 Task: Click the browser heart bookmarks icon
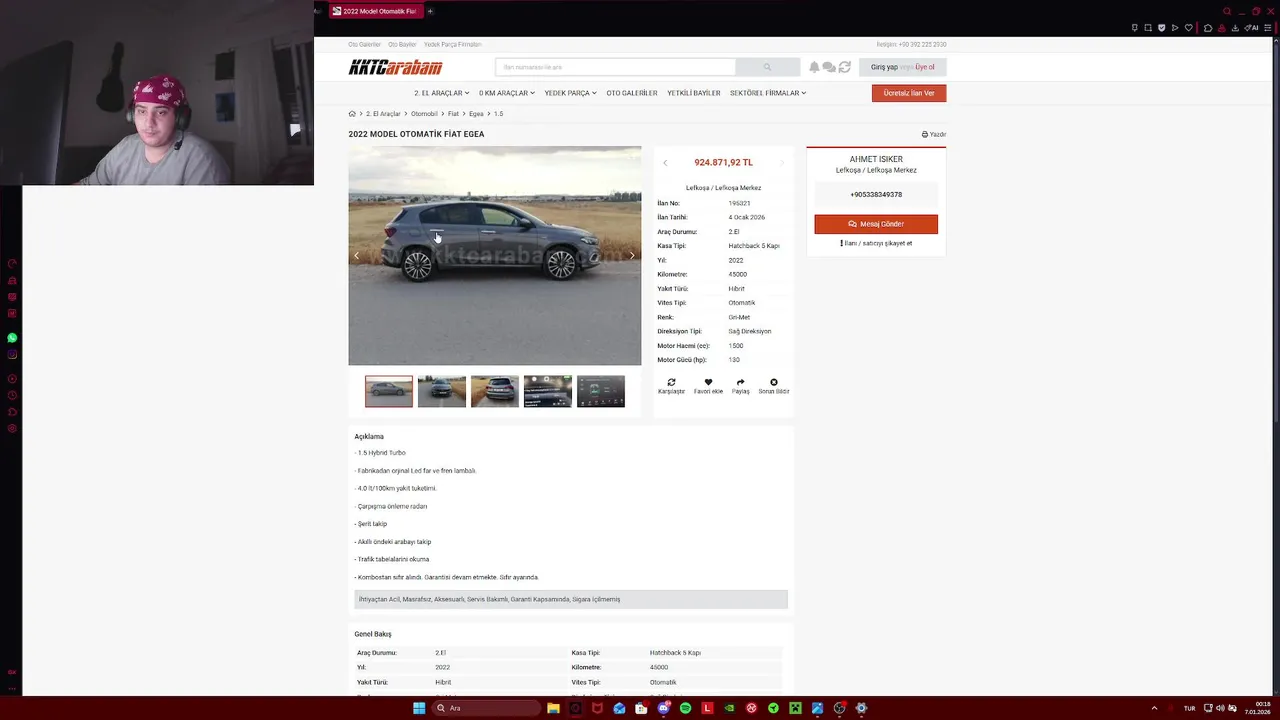pos(1189,28)
